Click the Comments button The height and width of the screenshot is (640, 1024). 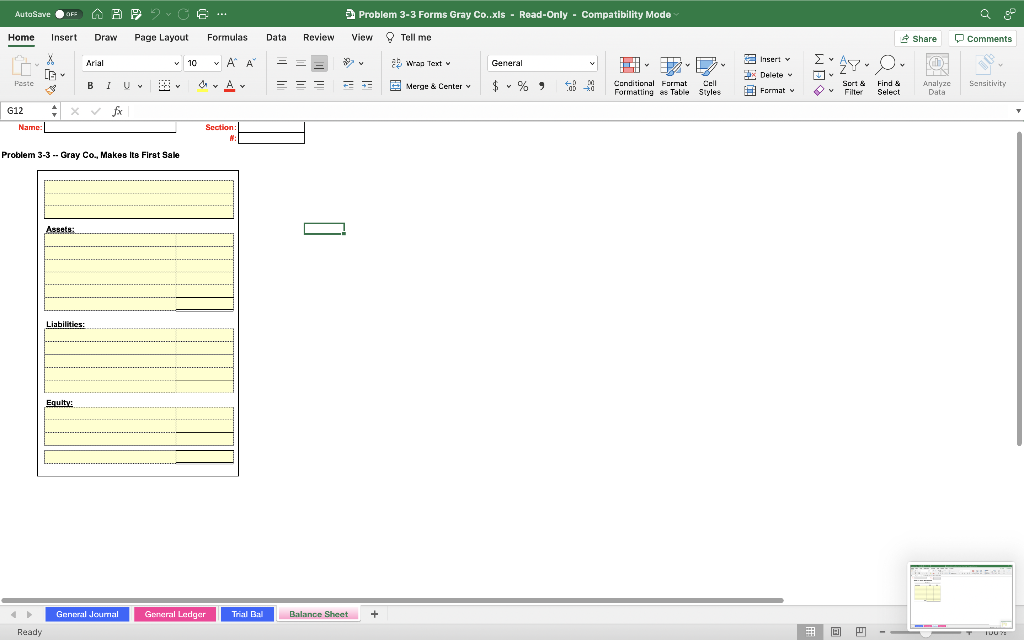pos(982,37)
